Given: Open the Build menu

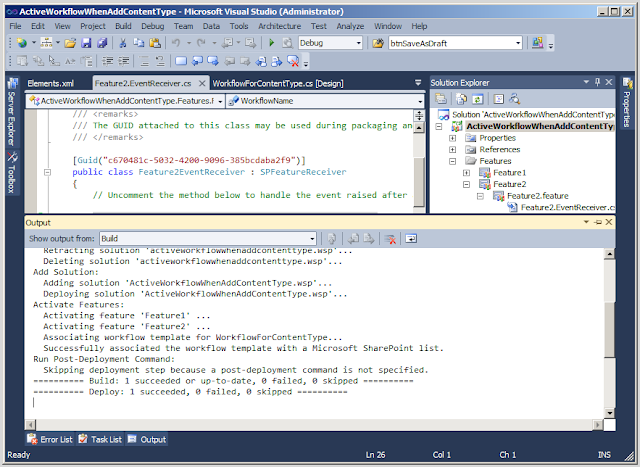Looking at the screenshot, I should tap(123, 26).
